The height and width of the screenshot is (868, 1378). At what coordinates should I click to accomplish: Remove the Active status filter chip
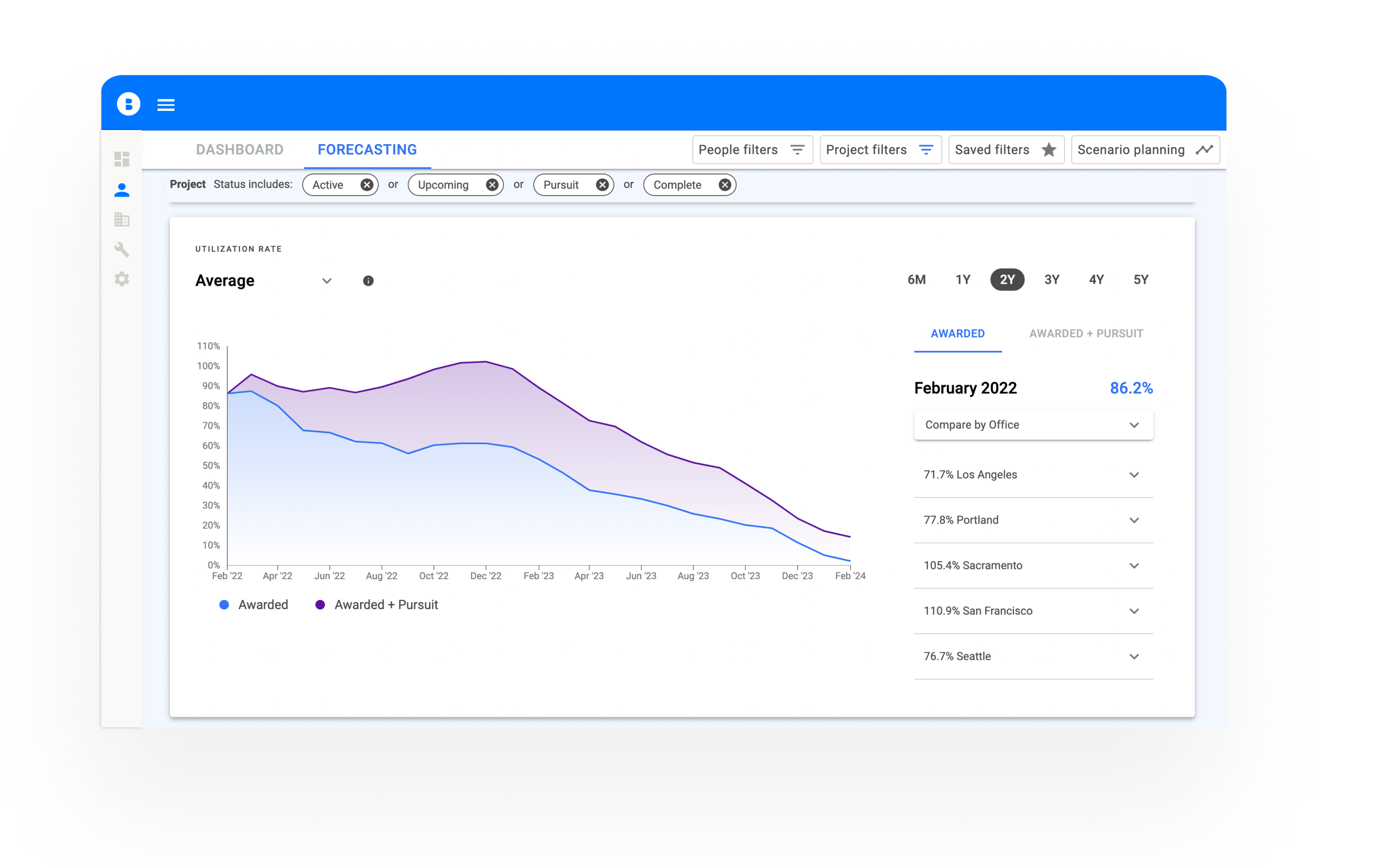coord(367,185)
